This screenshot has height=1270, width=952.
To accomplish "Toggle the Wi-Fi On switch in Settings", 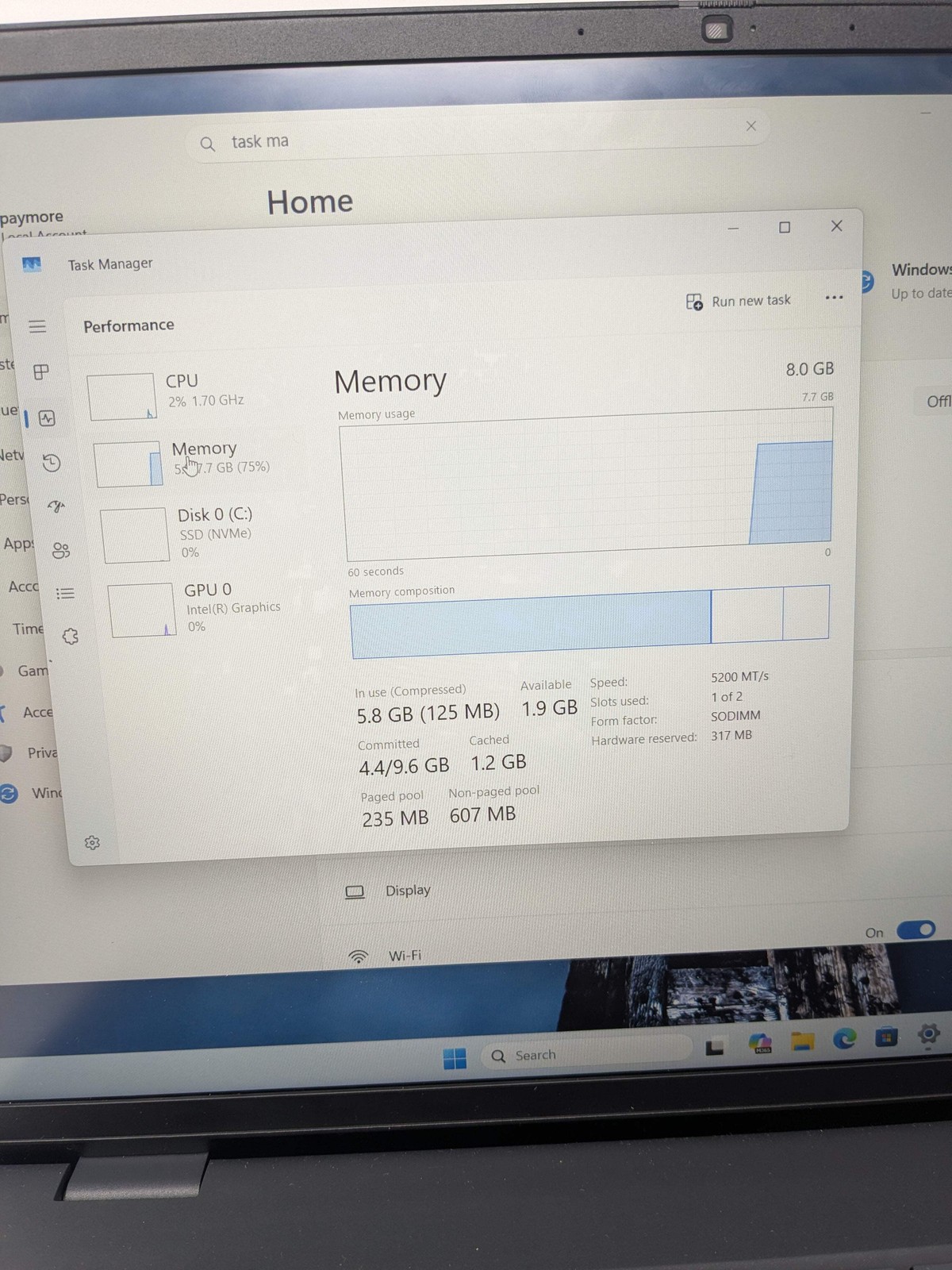I will point(916,929).
